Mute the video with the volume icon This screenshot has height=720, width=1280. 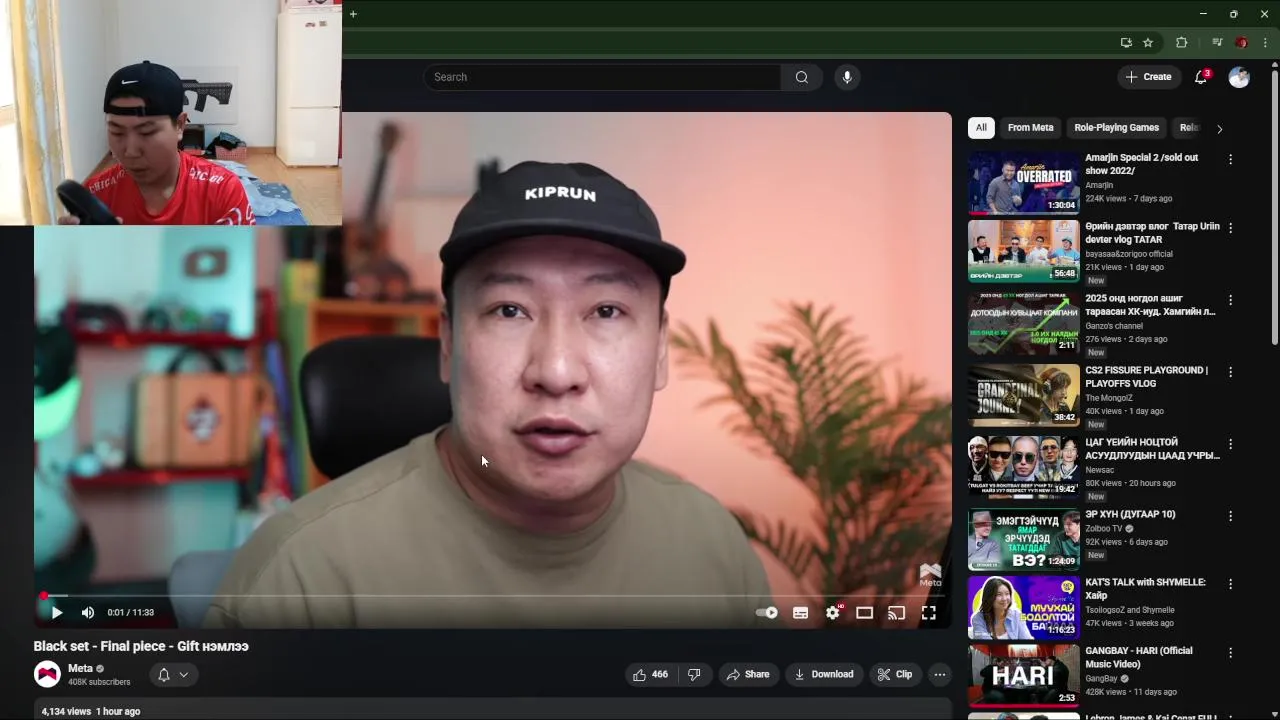point(88,613)
